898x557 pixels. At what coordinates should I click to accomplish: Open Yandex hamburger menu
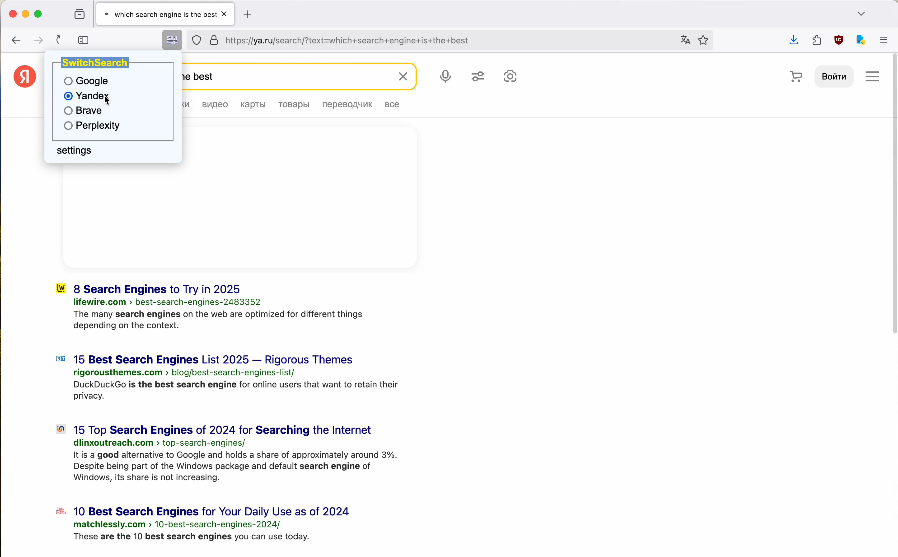coord(872,77)
